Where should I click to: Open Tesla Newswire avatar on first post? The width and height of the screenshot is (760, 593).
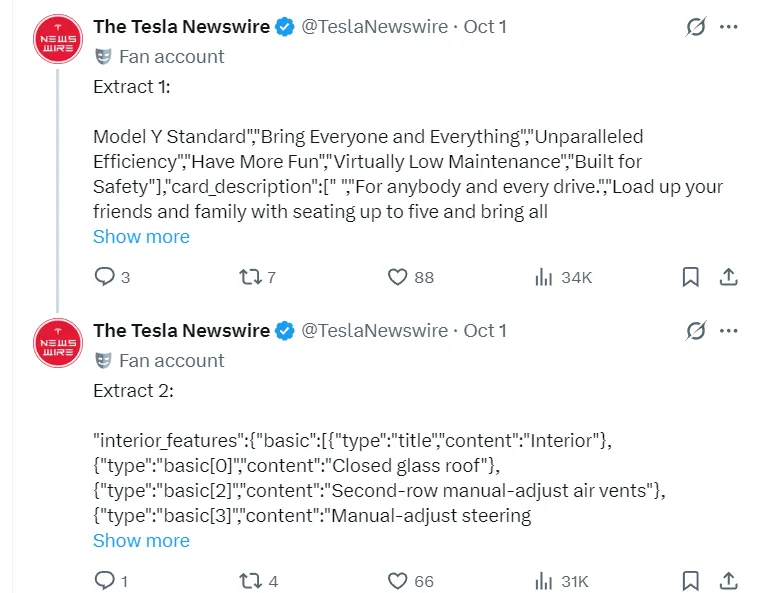[x=57, y=39]
